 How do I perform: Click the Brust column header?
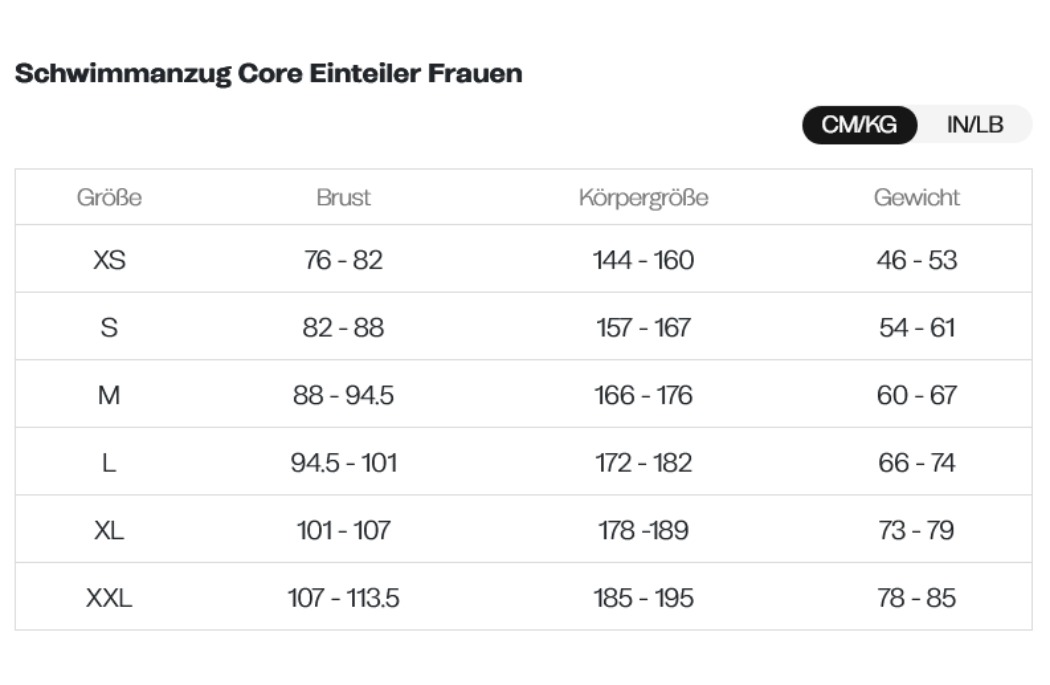[x=344, y=198]
